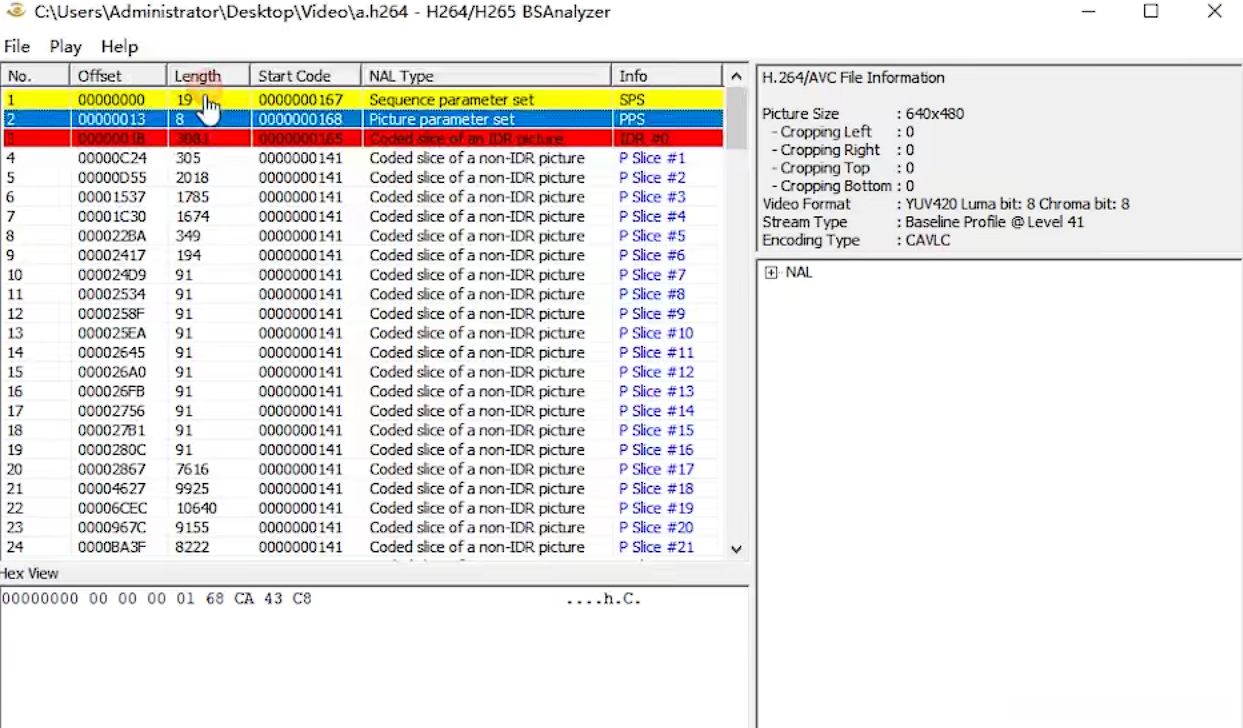Screen dimensions: 1243x728
Task: Sort by the NAL Type column header
Action: [x=486, y=76]
